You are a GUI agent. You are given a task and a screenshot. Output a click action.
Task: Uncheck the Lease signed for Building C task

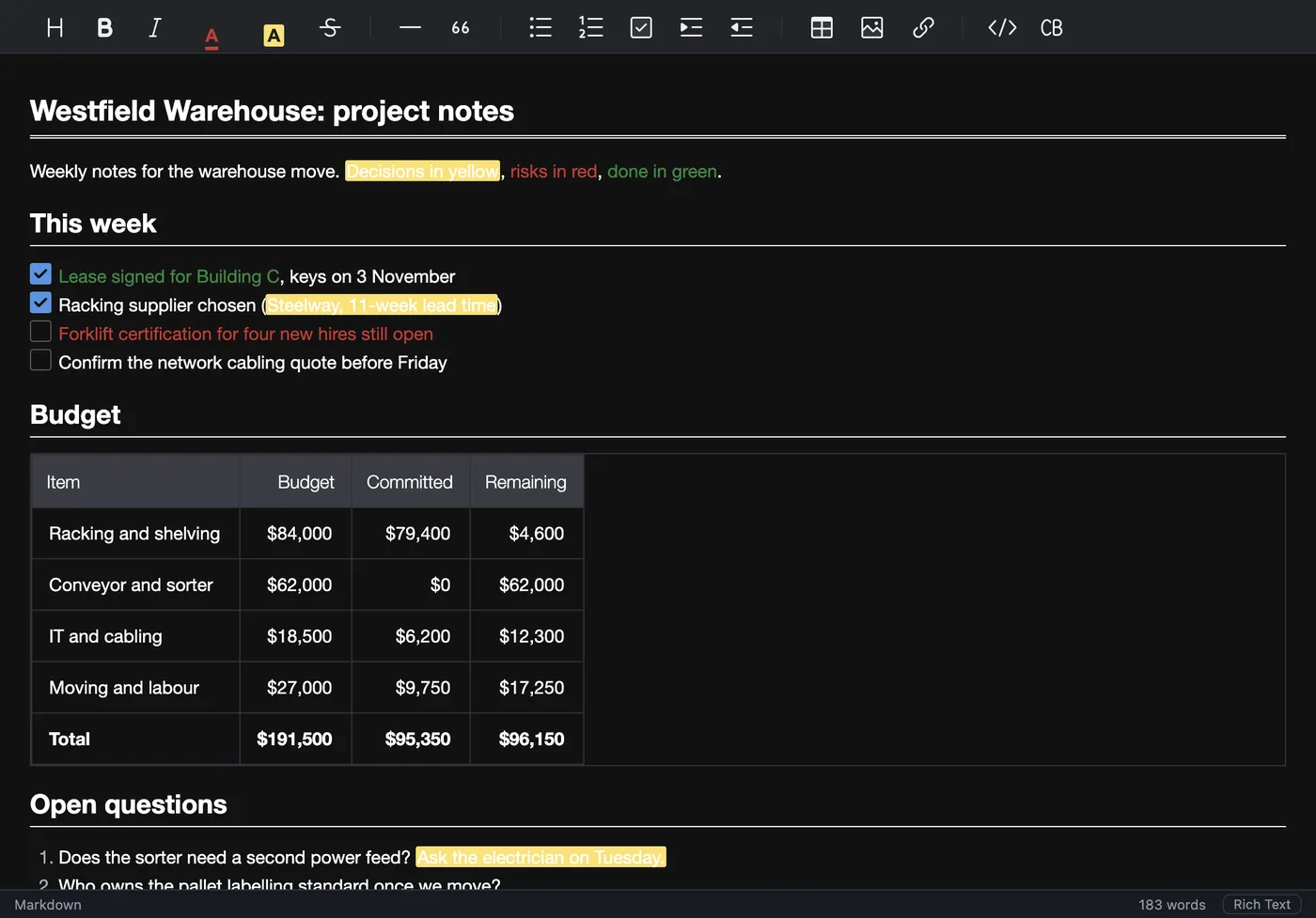[x=40, y=273]
